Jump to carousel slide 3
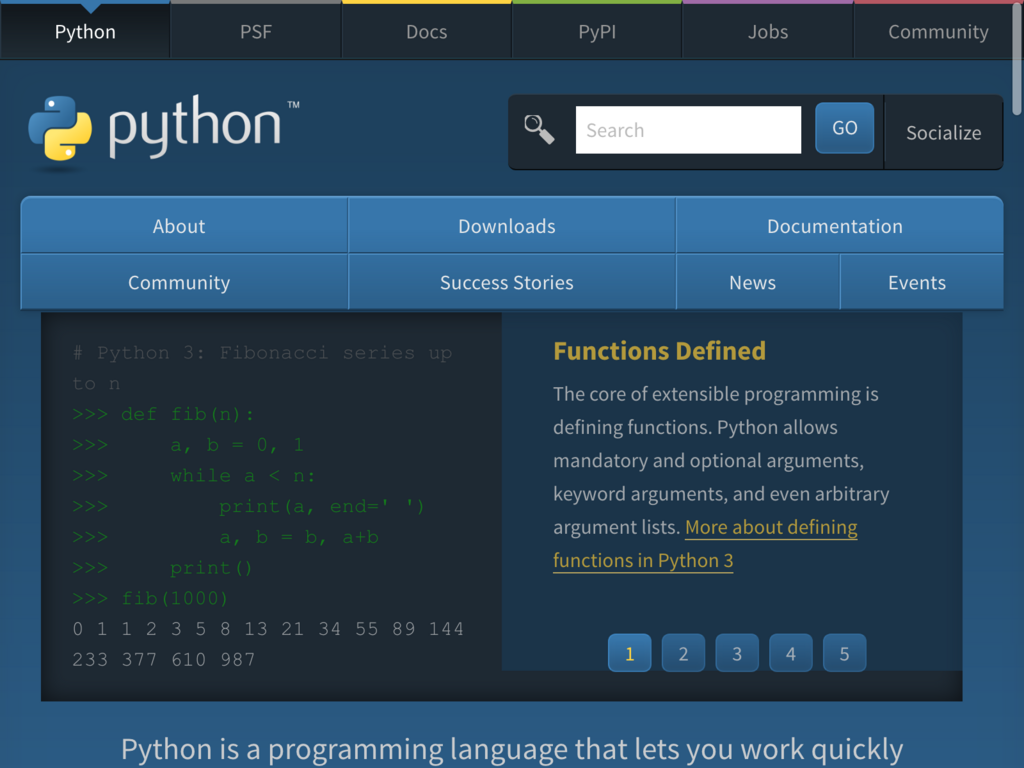Image resolution: width=1024 pixels, height=768 pixels. [737, 652]
